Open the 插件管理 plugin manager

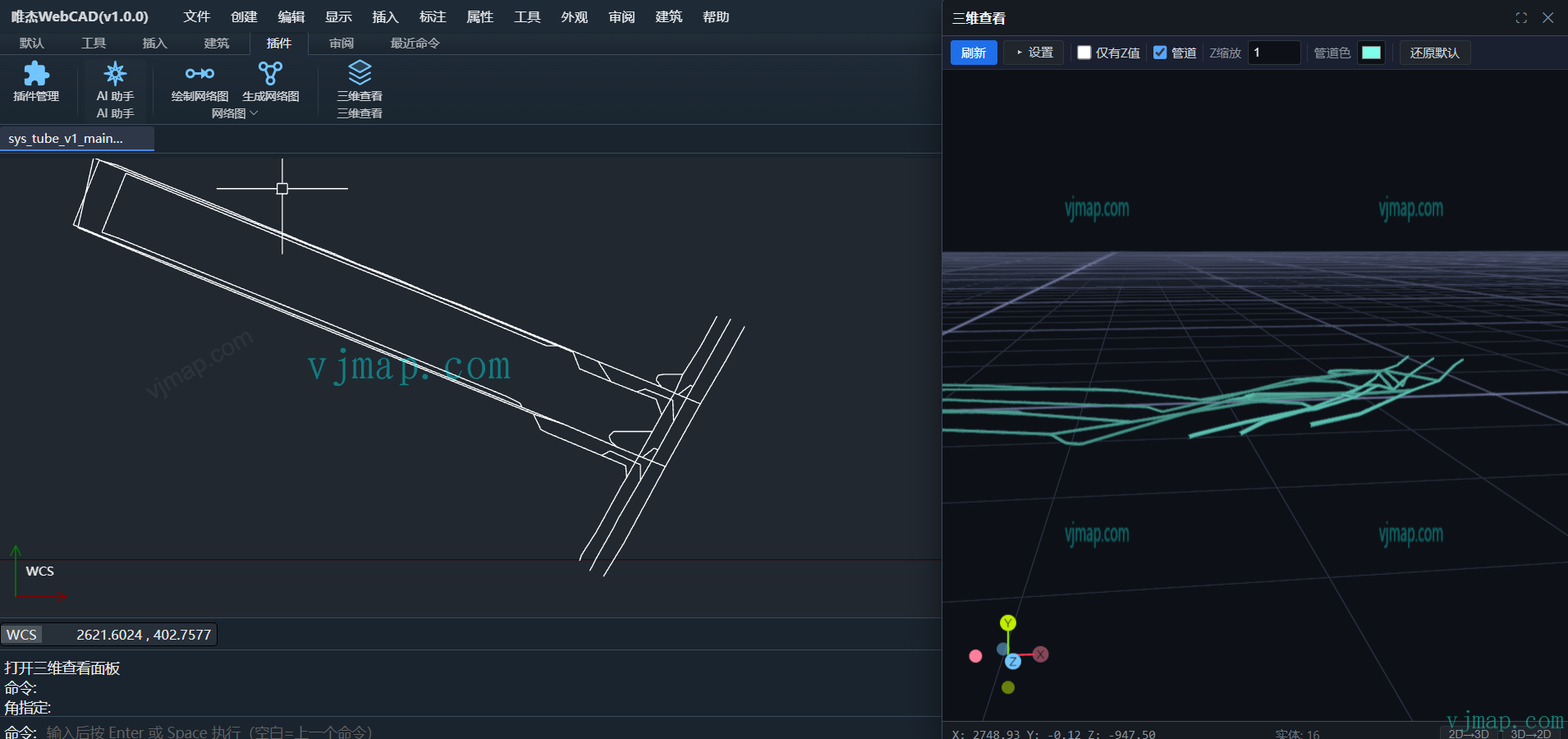pos(36,81)
